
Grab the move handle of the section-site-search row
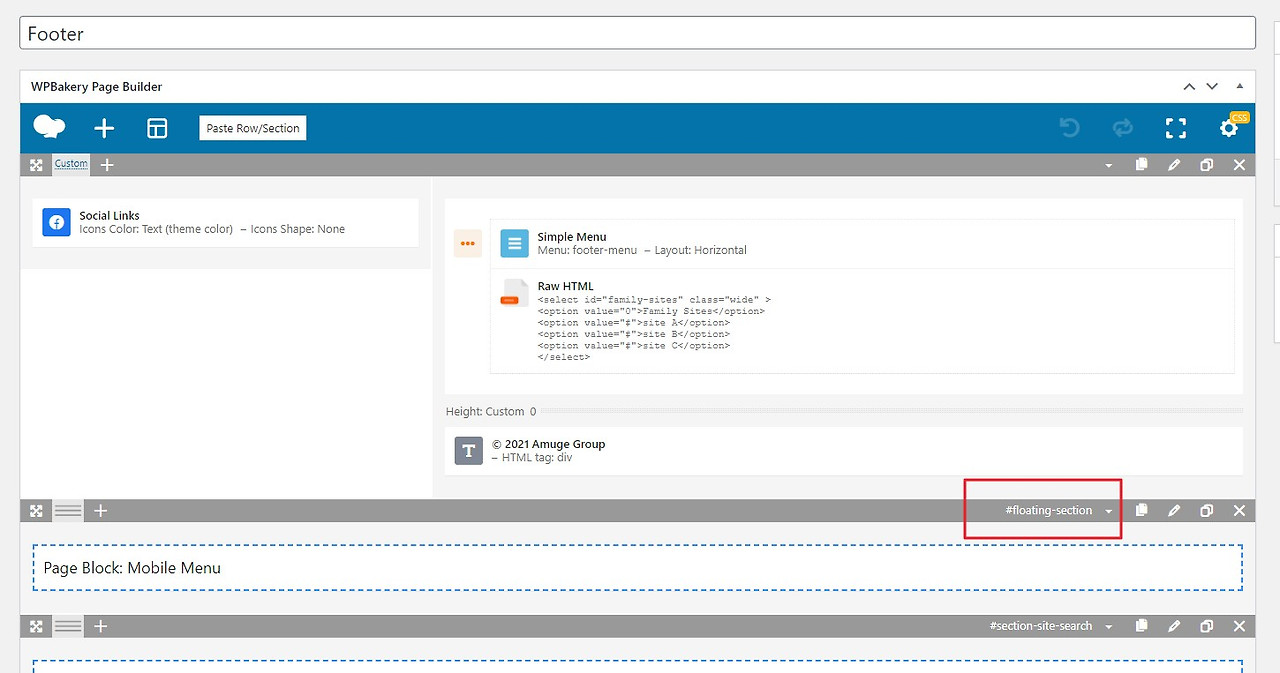coord(36,626)
